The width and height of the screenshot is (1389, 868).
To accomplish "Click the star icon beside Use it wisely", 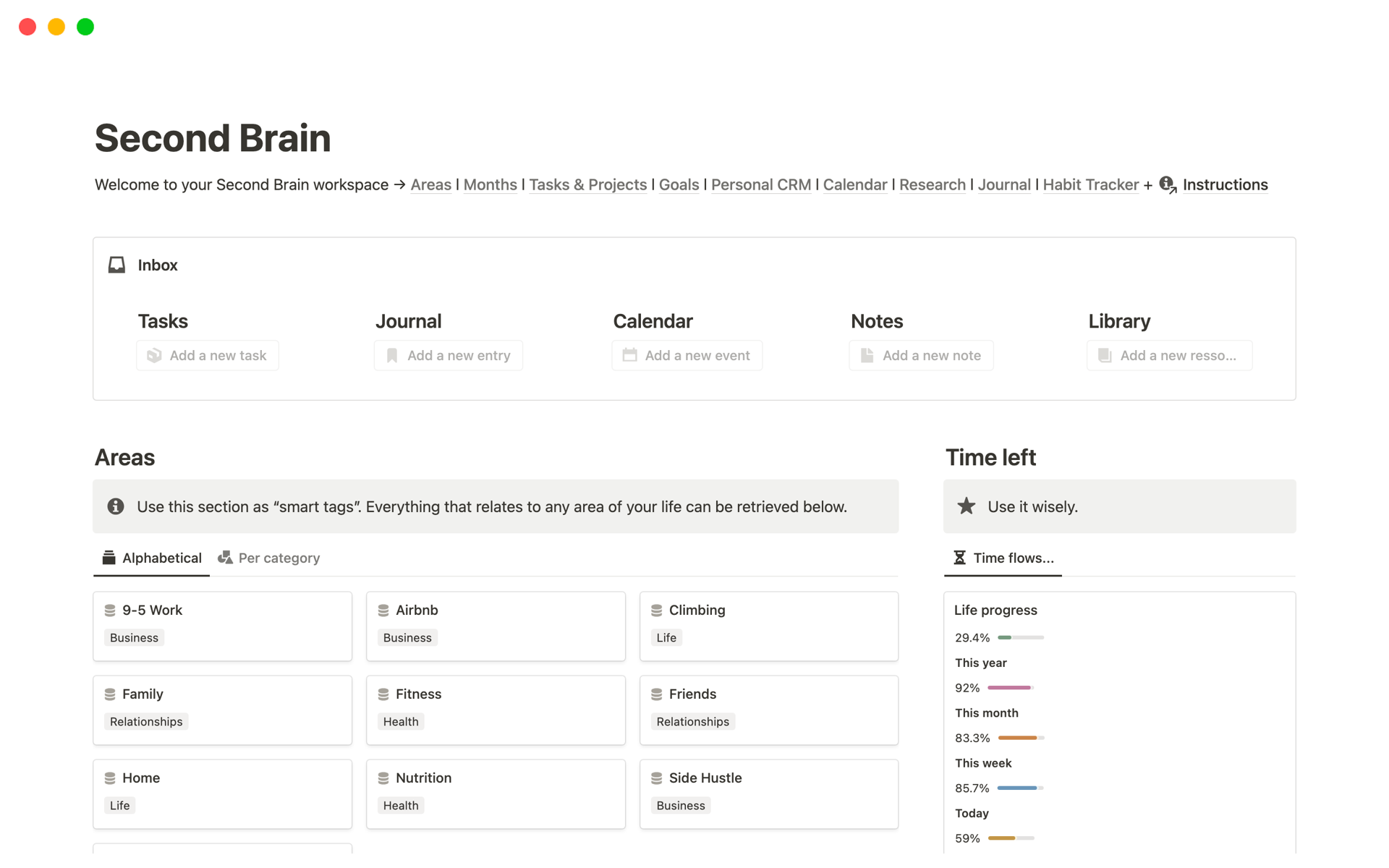I will click(967, 506).
